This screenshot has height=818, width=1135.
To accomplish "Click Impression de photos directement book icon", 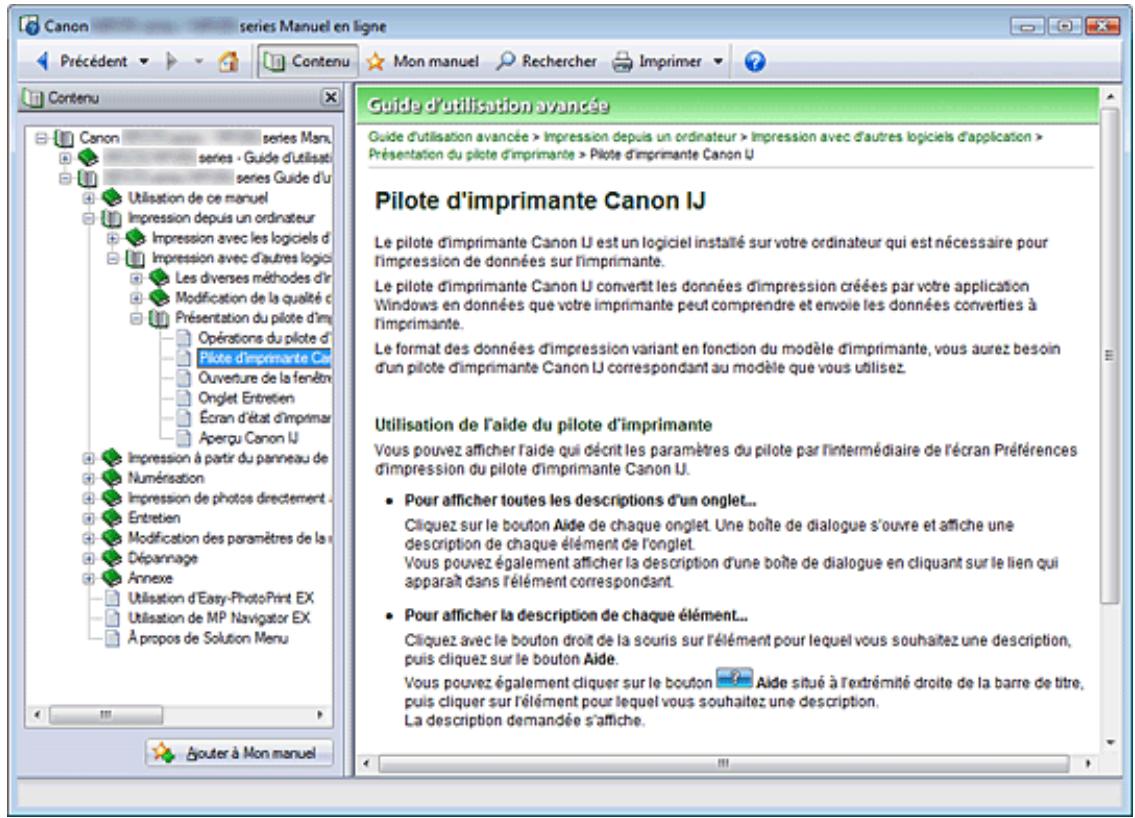I will point(111,498).
